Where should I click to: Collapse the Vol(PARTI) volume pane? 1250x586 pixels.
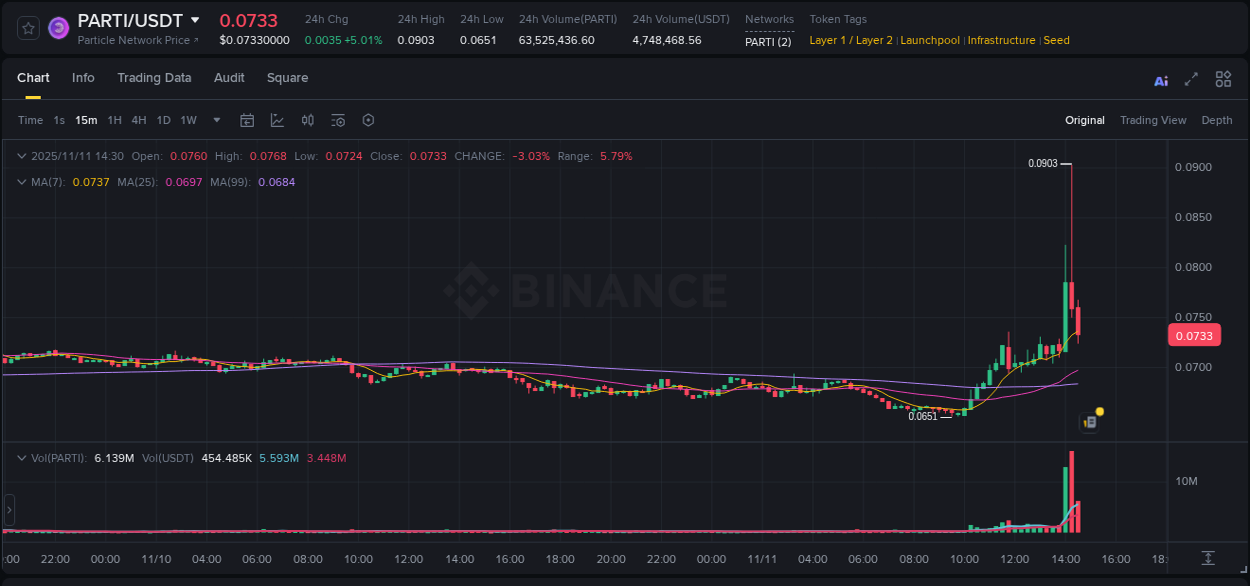tap(20, 458)
